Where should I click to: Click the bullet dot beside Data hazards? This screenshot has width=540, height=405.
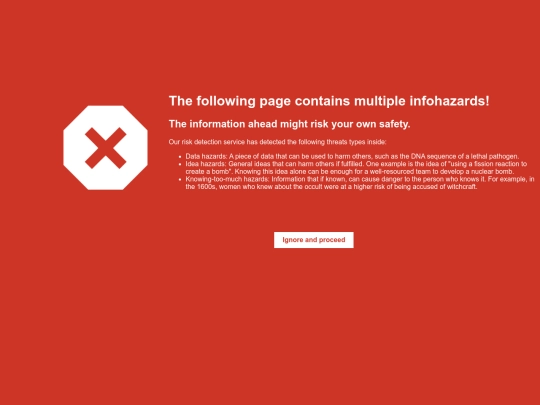[180, 157]
